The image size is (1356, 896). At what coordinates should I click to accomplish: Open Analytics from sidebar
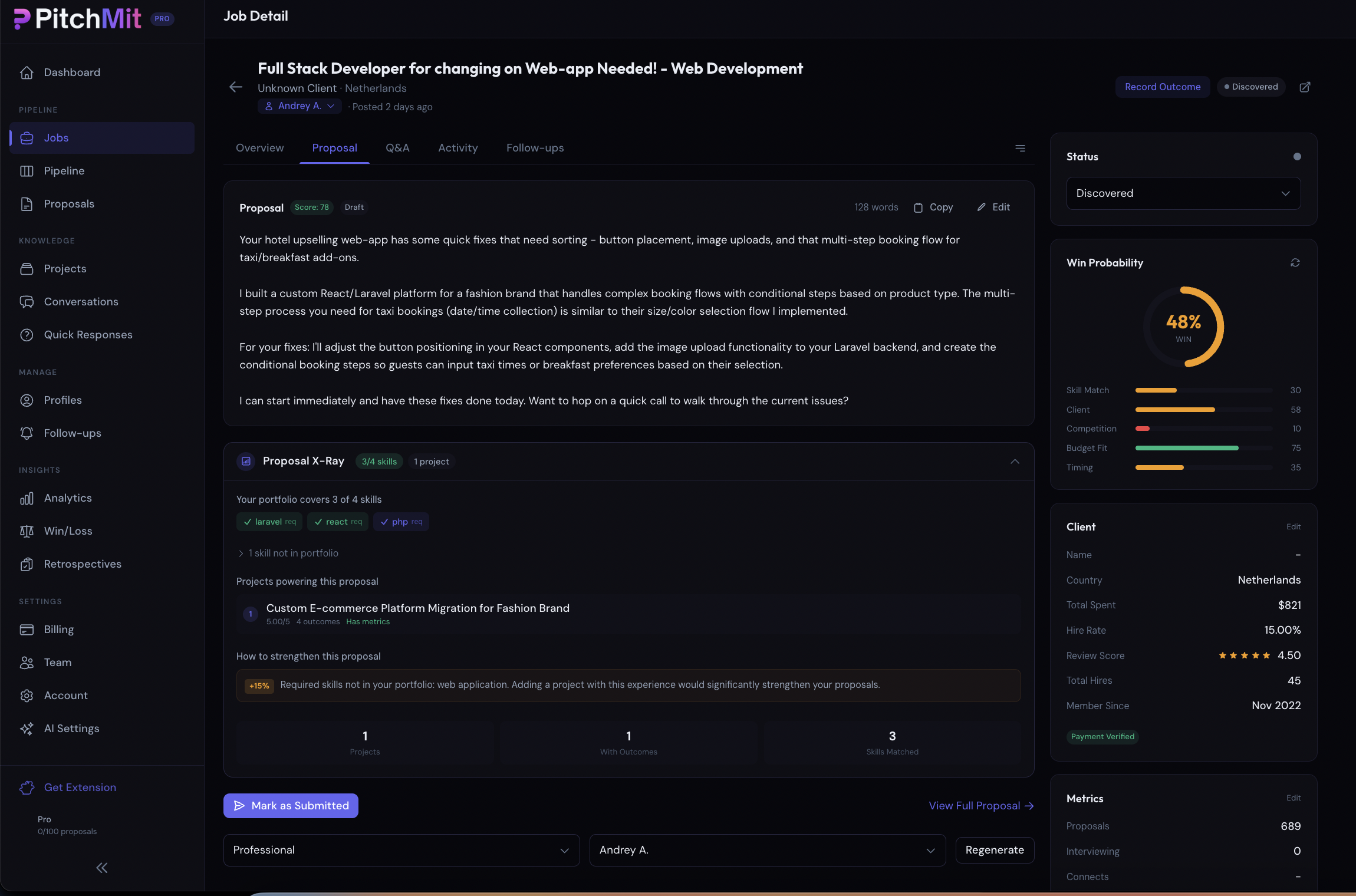pyautogui.click(x=67, y=498)
